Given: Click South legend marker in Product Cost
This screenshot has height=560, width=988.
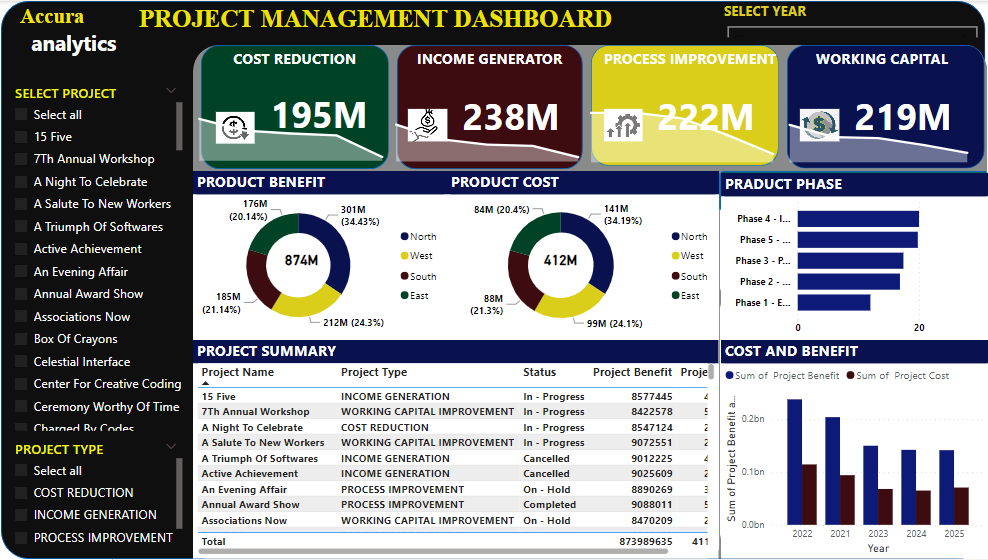Looking at the screenshot, I should (675, 277).
